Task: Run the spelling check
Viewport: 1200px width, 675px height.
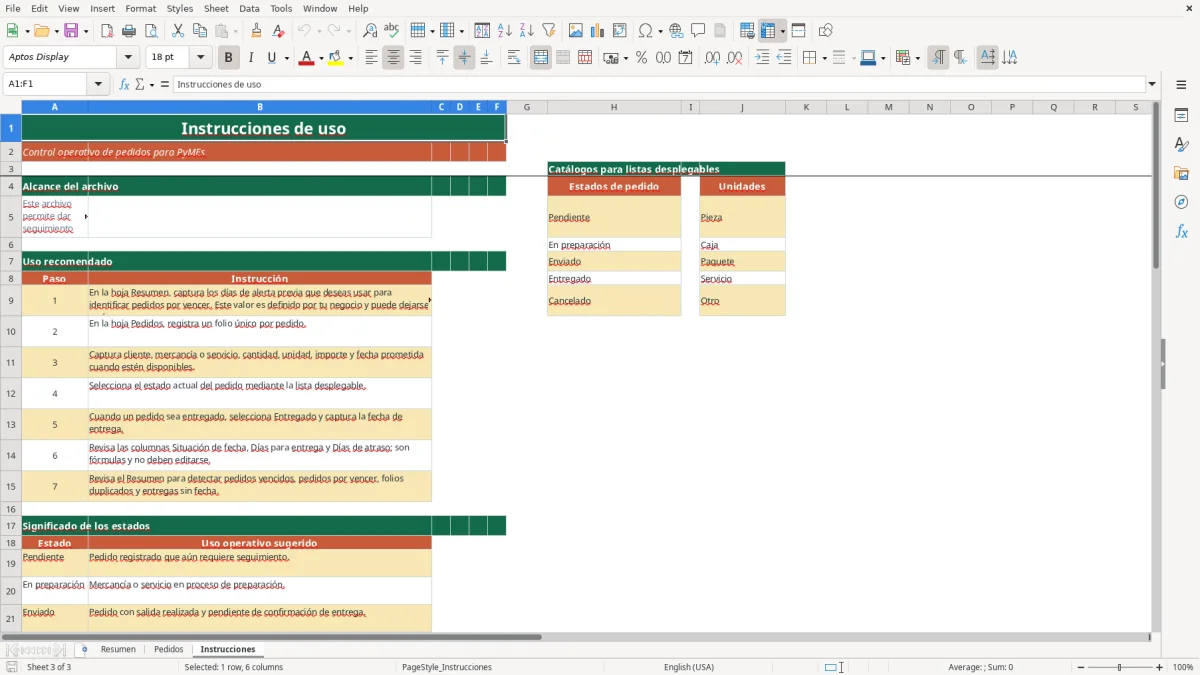Action: [x=392, y=31]
